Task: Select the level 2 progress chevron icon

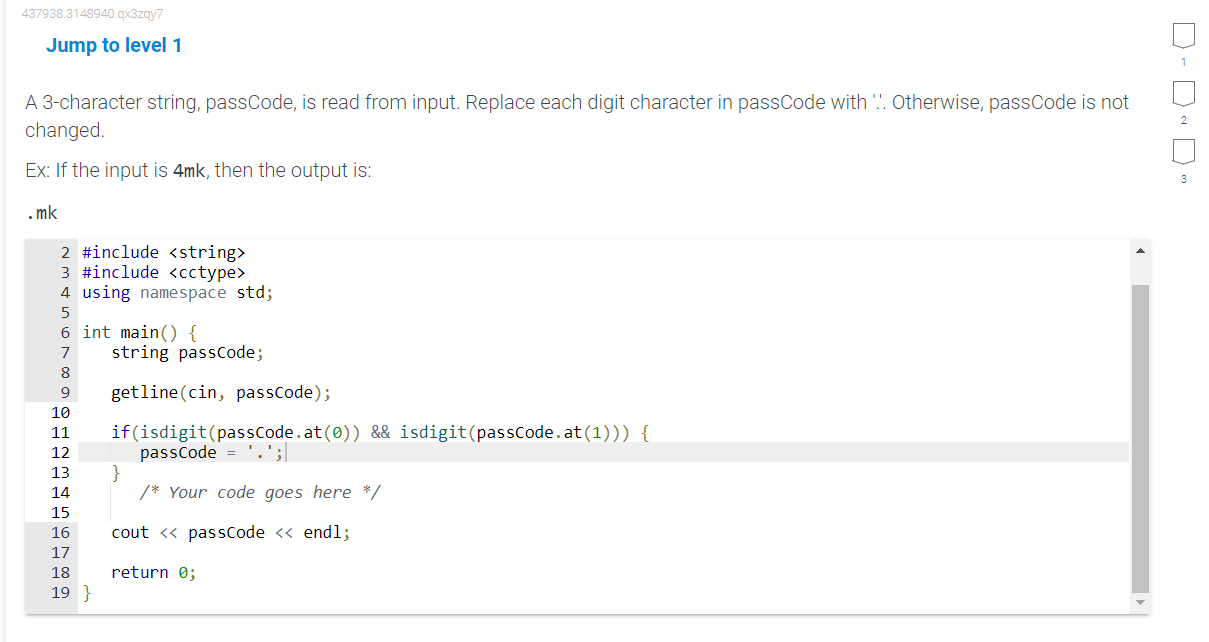Action: pyautogui.click(x=1183, y=95)
